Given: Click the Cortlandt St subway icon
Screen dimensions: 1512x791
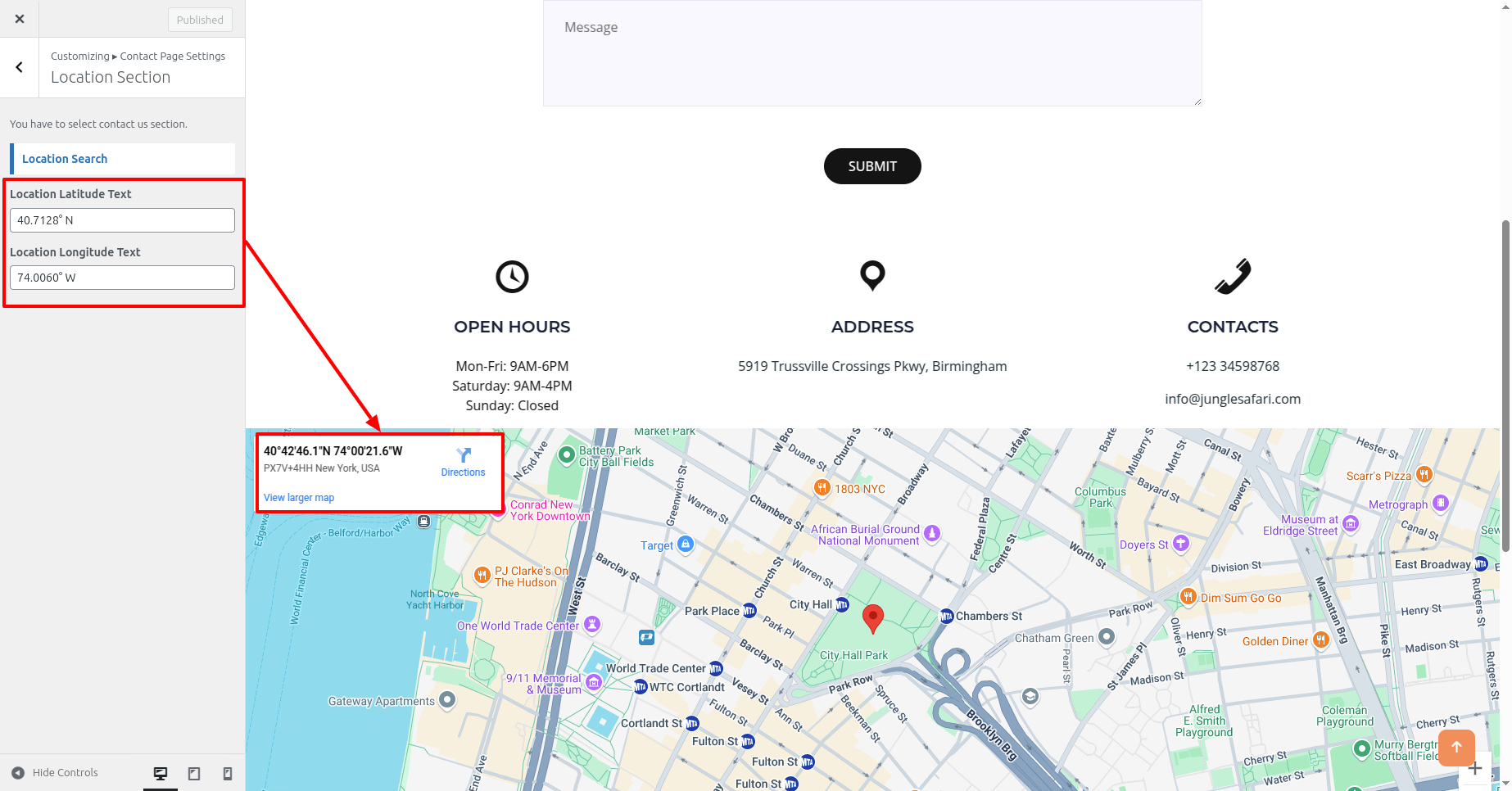Looking at the screenshot, I should [x=692, y=724].
